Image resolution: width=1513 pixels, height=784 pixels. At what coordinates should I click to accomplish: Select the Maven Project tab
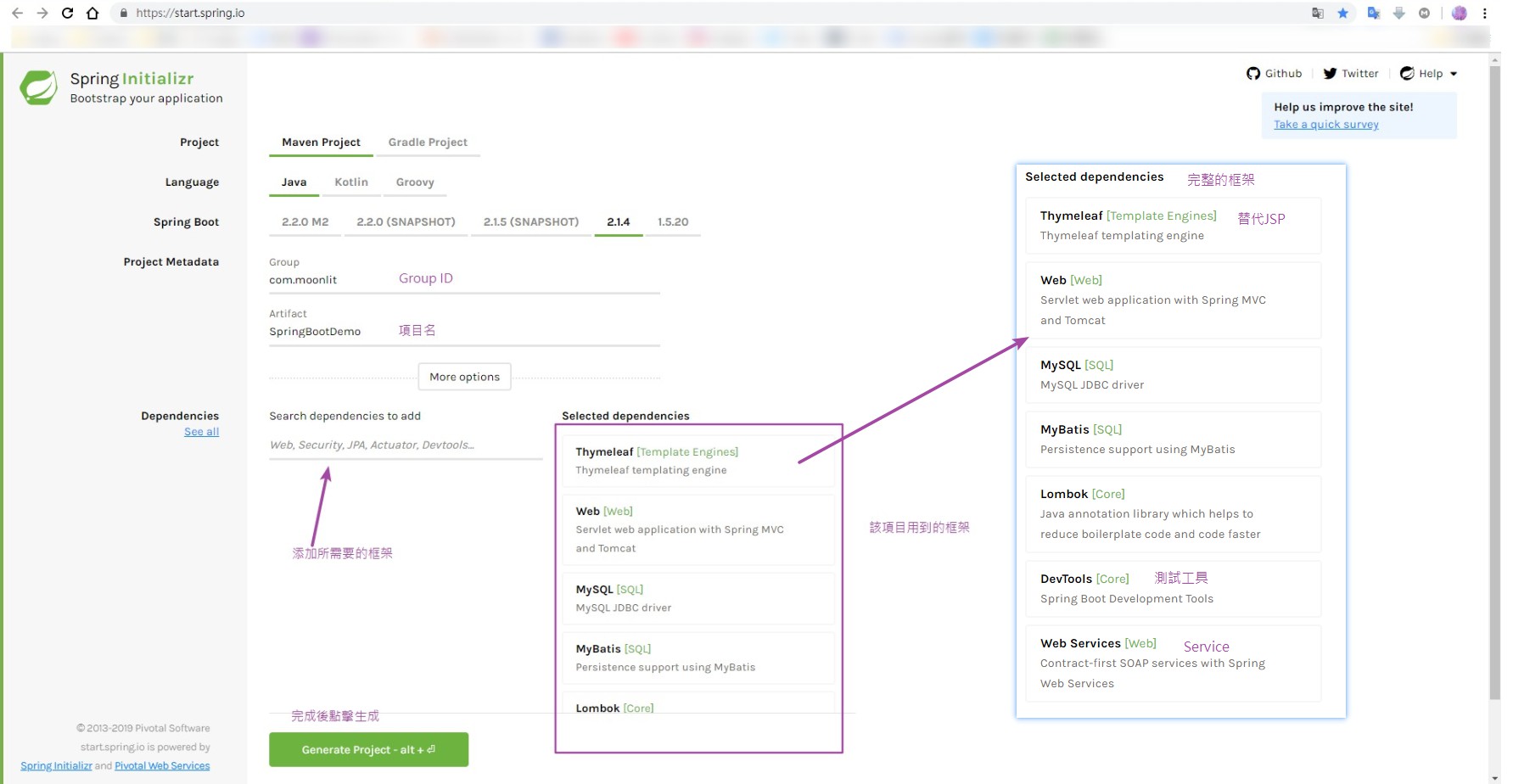[321, 143]
